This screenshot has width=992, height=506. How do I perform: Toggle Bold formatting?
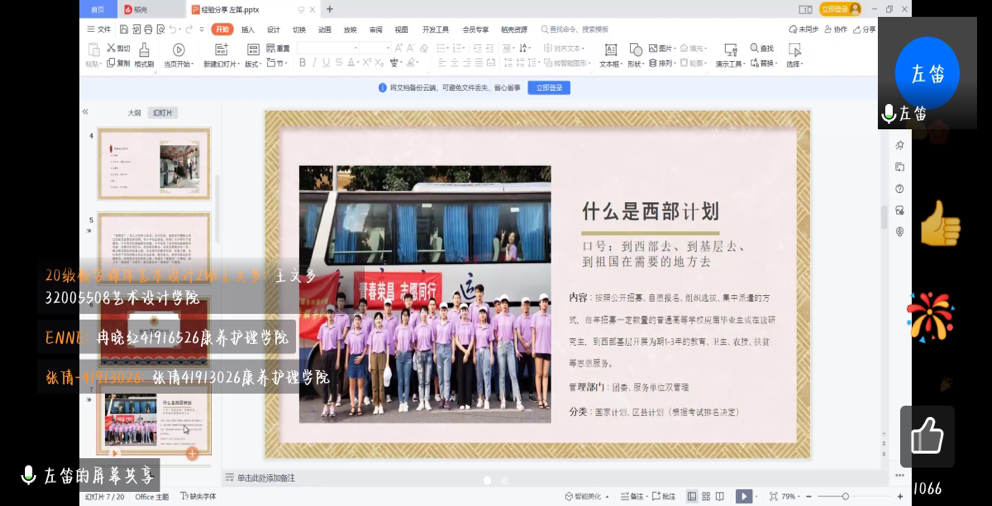tap(302, 63)
